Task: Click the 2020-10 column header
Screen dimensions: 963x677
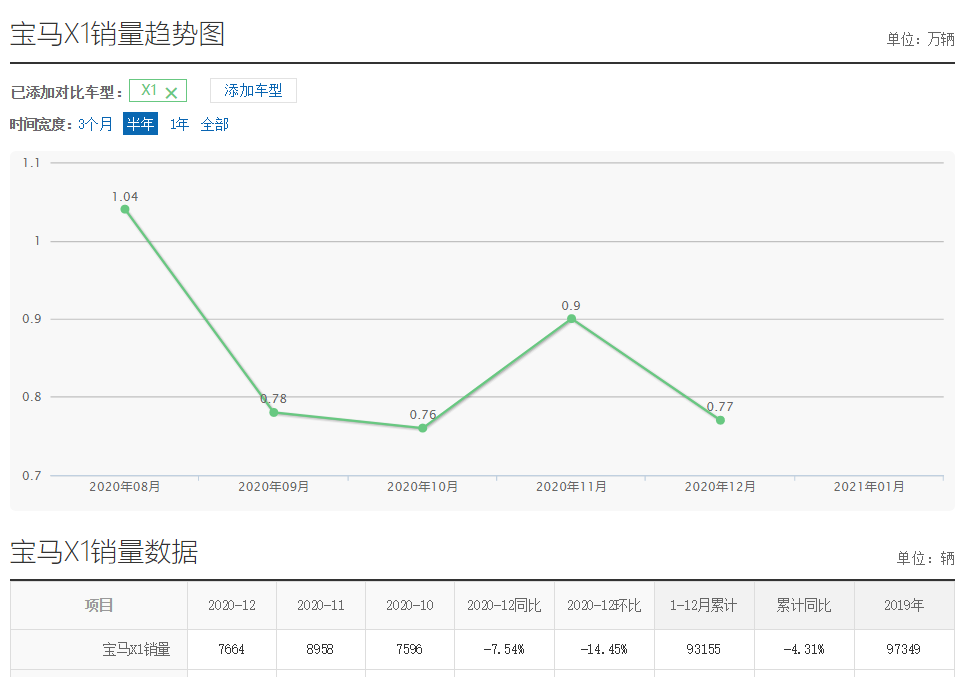Action: (x=410, y=605)
